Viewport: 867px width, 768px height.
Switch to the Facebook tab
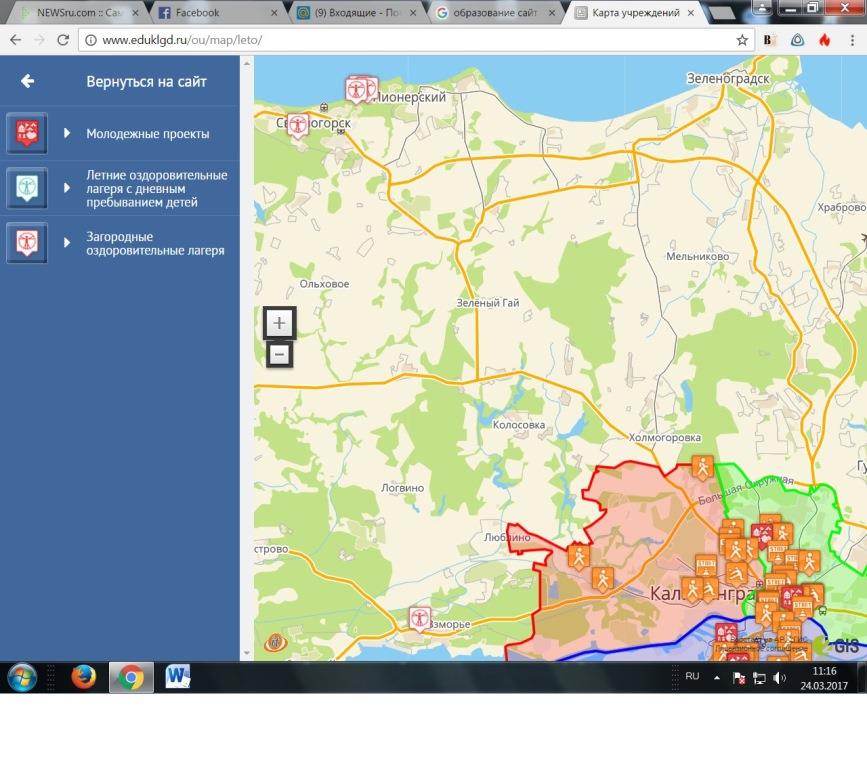(210, 13)
